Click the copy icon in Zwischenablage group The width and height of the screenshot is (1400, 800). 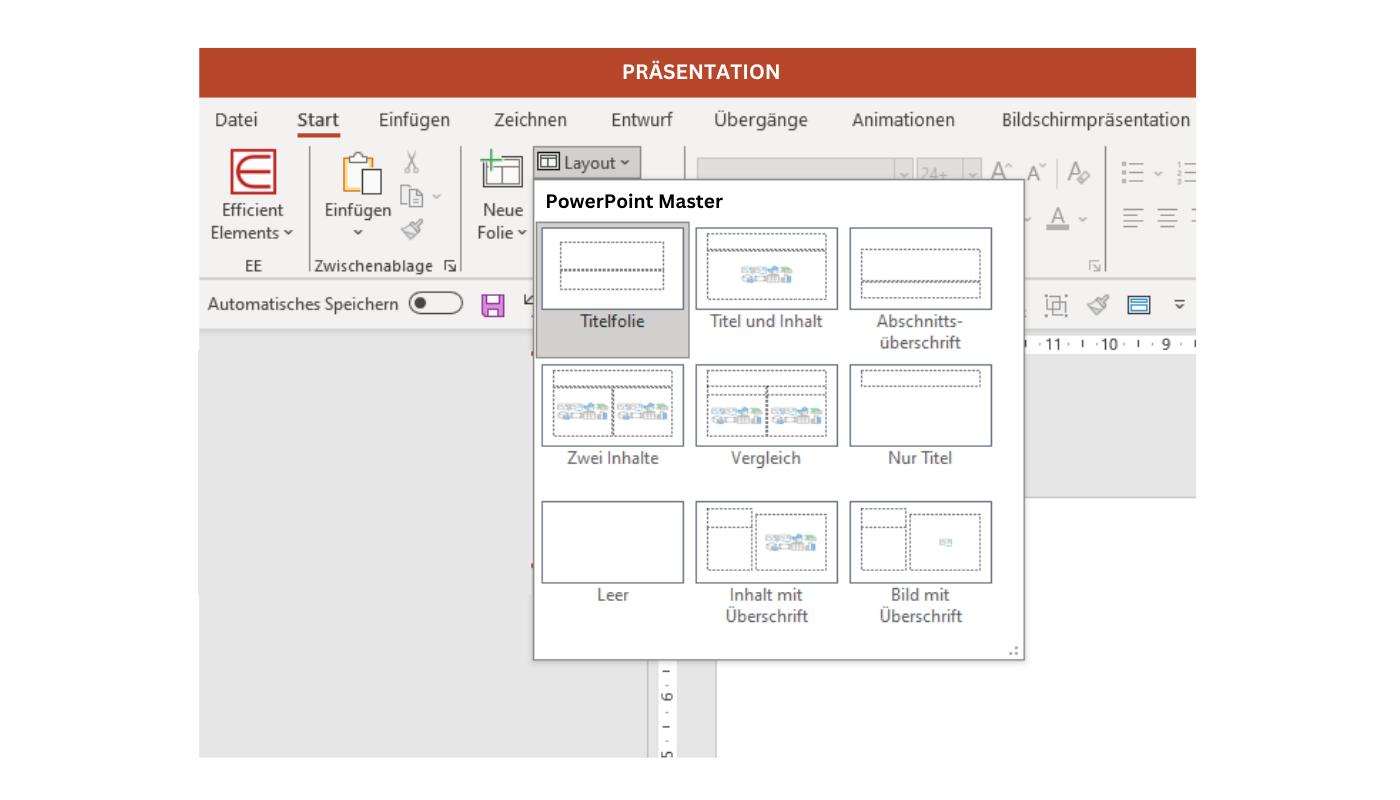tap(411, 196)
